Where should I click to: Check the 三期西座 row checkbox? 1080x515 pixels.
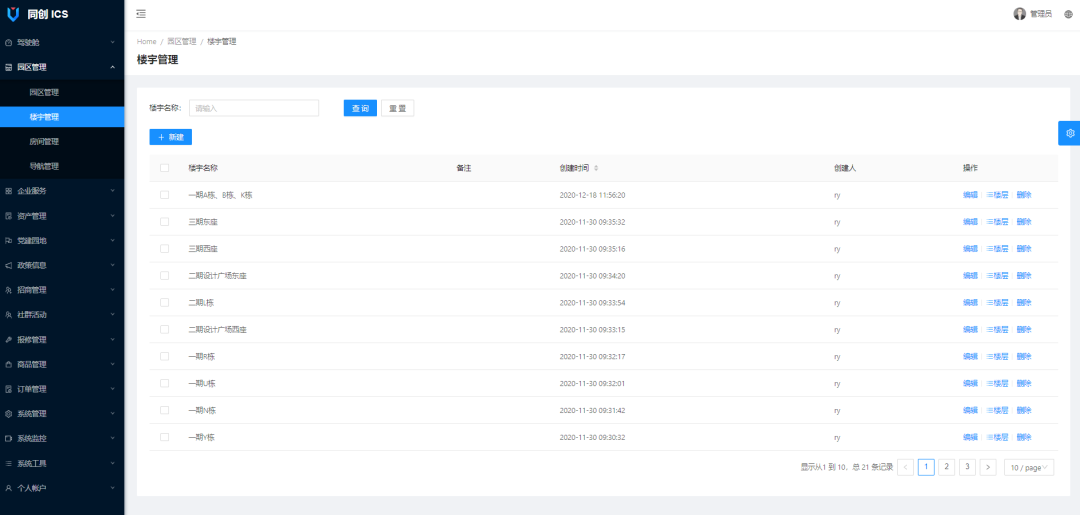164,249
